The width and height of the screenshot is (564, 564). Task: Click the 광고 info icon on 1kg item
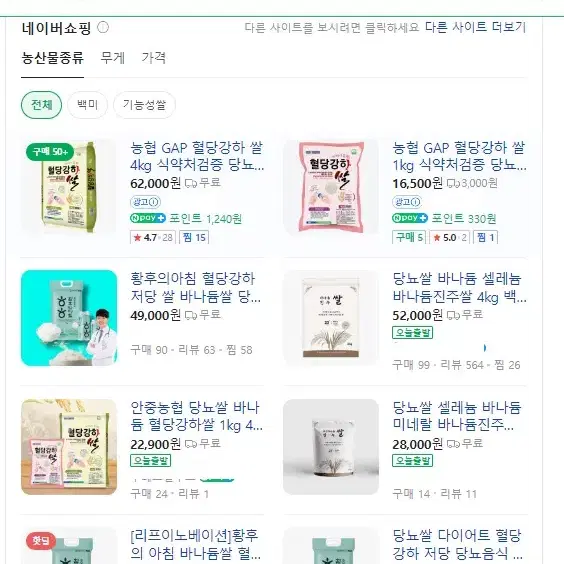point(407,202)
